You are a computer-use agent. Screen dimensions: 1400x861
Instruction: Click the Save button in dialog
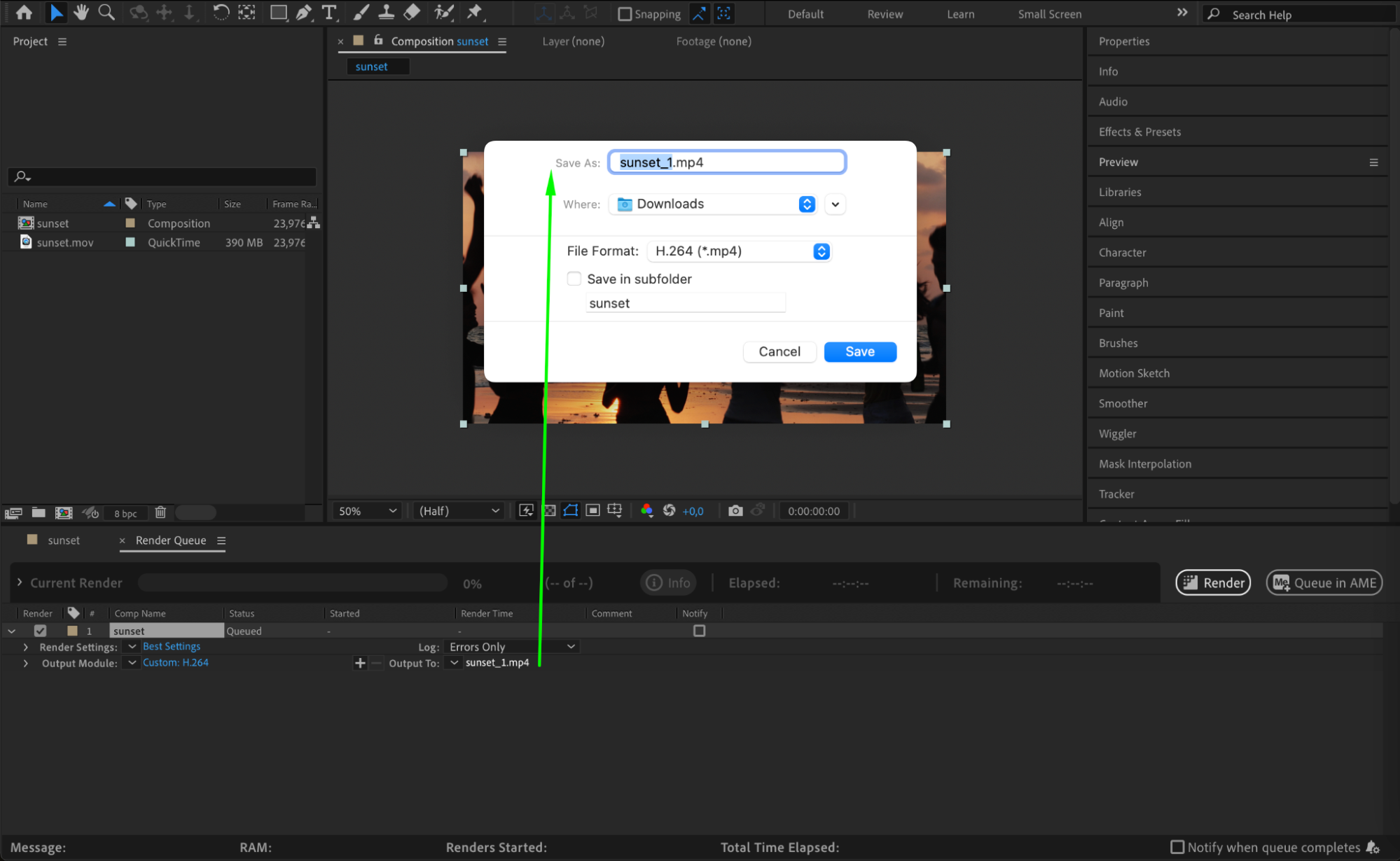pos(859,351)
